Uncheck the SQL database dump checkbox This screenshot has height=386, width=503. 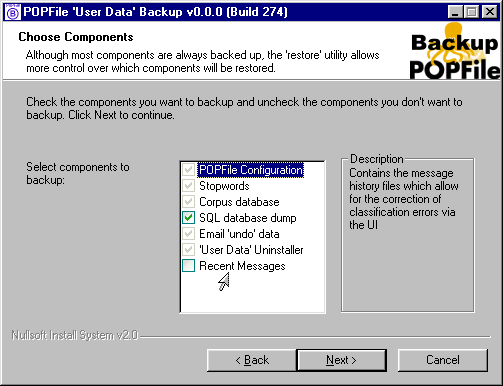point(188,218)
